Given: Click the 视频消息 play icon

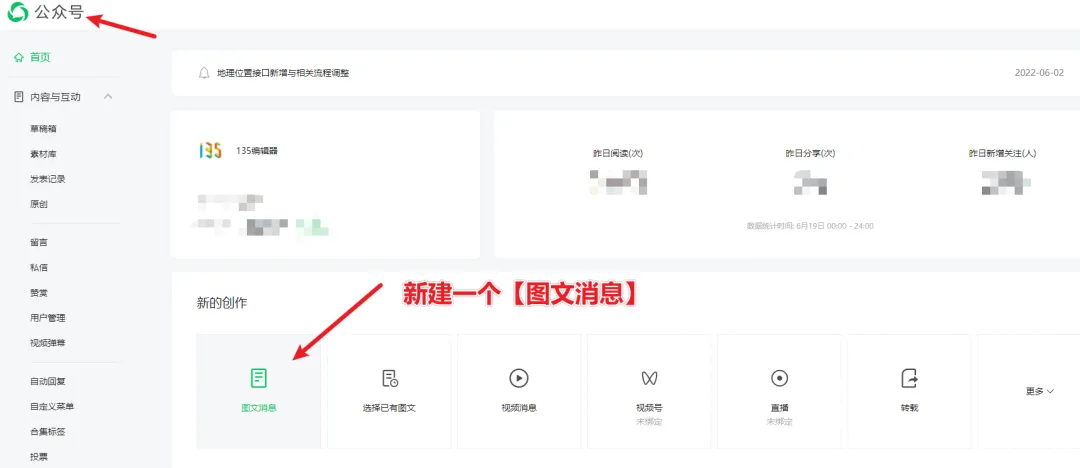Looking at the screenshot, I should (x=519, y=378).
